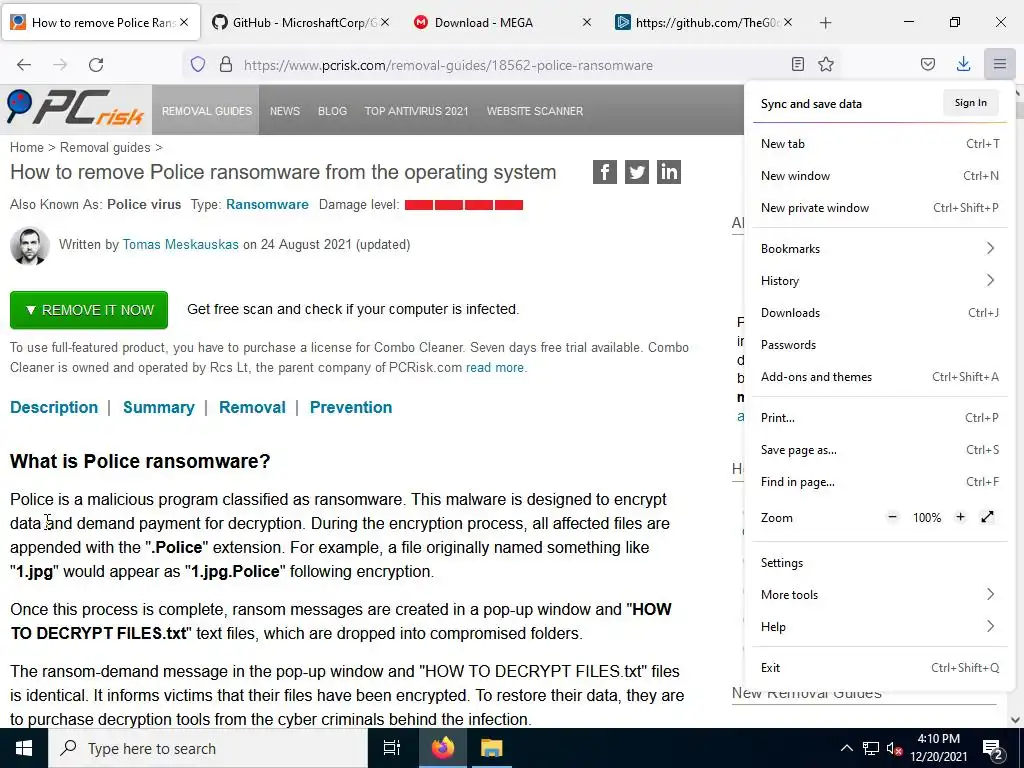Choose Print... from the menu
This screenshot has height=768, width=1024.
coord(879,417)
